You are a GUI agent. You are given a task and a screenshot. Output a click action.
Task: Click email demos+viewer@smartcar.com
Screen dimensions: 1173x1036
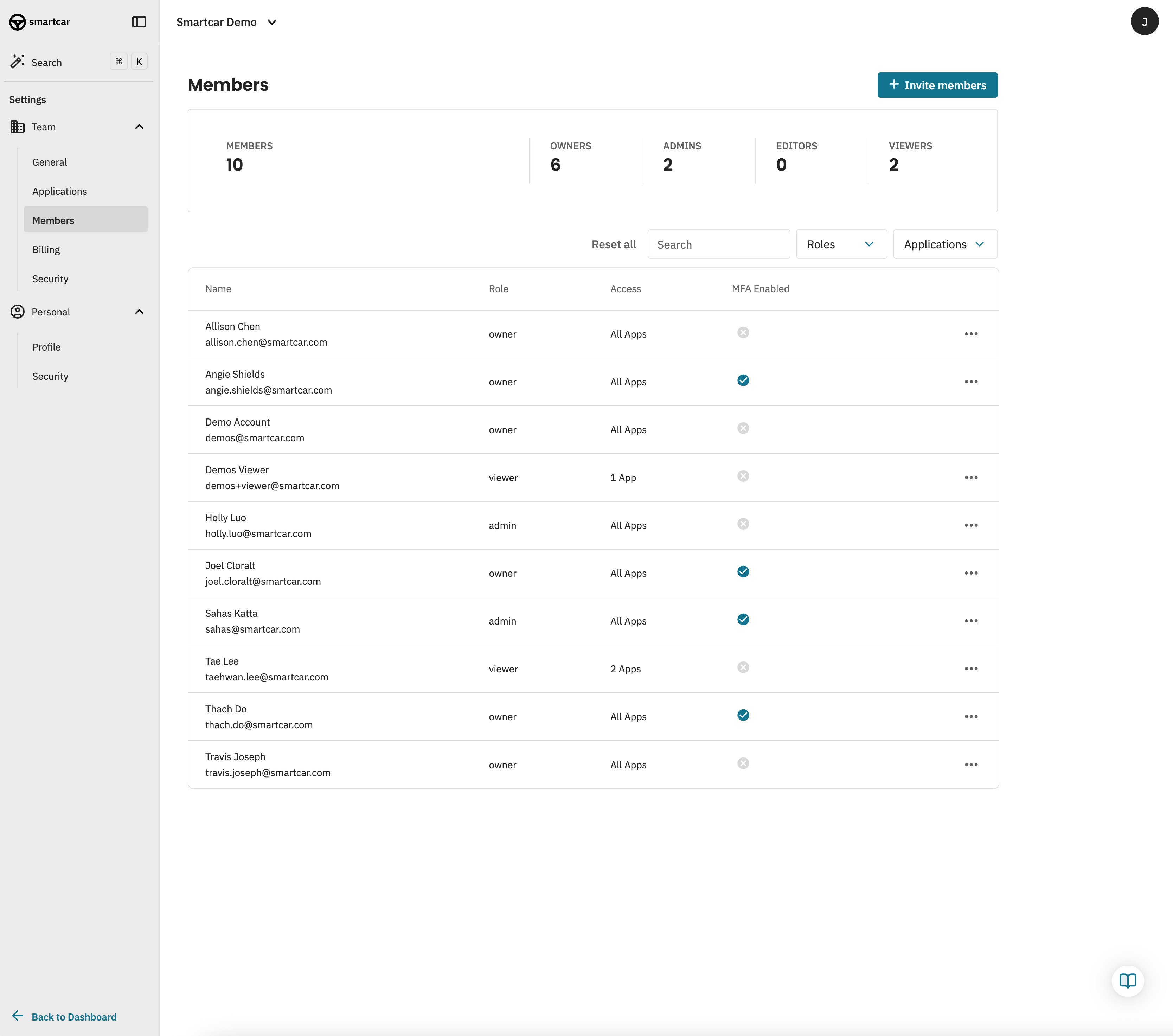pos(272,486)
